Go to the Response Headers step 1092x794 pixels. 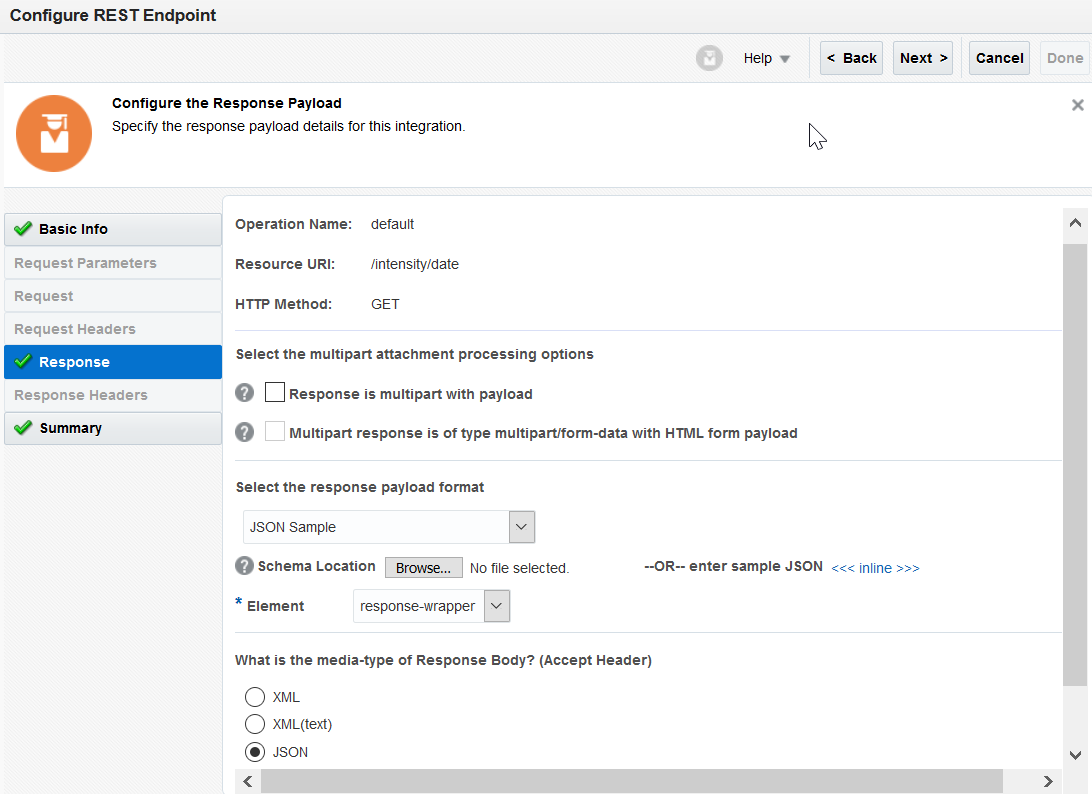coord(113,395)
